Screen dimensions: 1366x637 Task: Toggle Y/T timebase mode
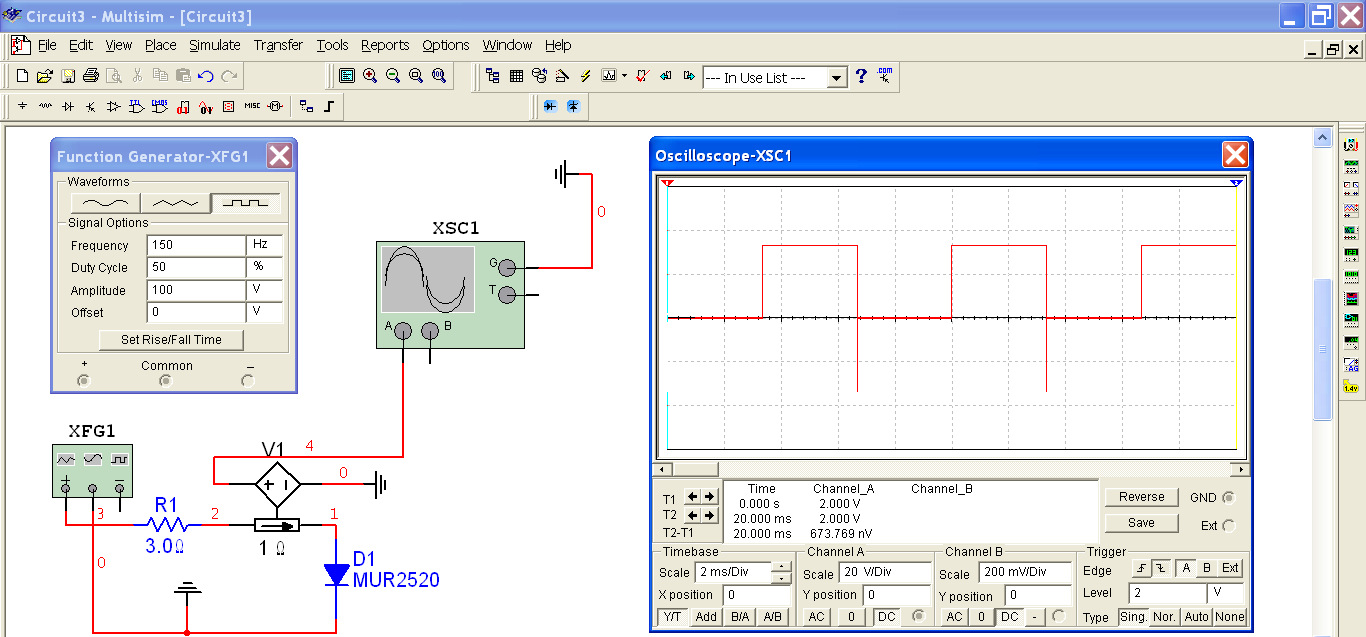click(x=673, y=617)
